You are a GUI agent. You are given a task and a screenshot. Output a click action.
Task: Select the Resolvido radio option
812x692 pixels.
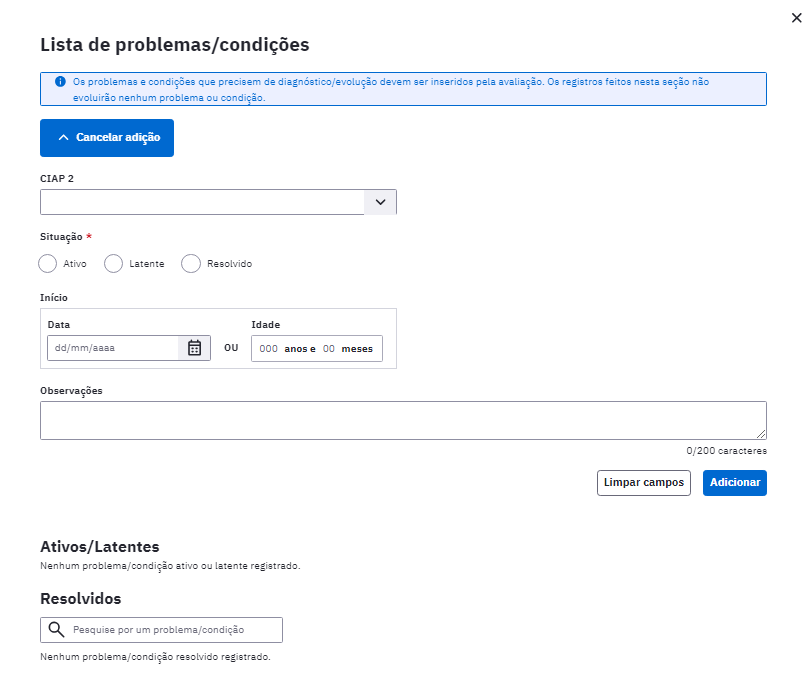[191, 263]
